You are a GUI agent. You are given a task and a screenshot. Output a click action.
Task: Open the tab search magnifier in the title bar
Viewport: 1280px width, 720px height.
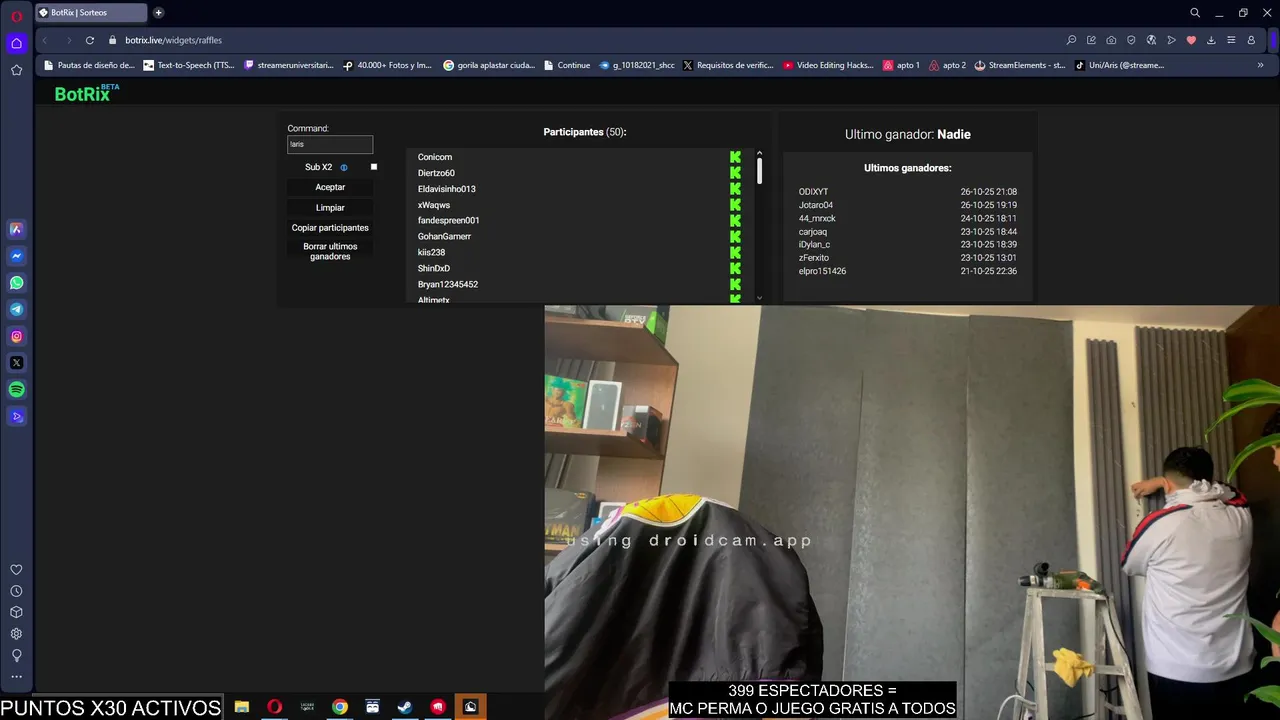(1195, 13)
